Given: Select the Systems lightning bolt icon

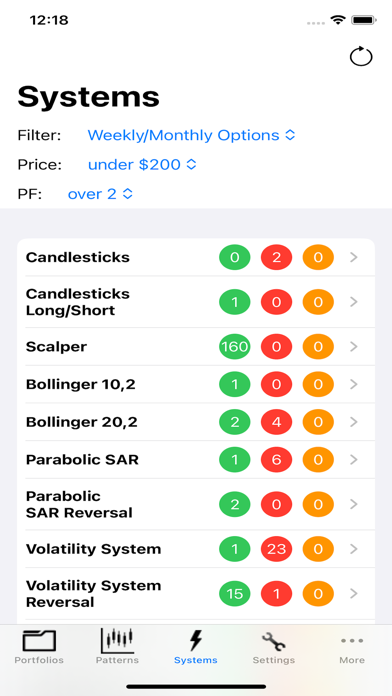Looking at the screenshot, I should coord(196,641).
